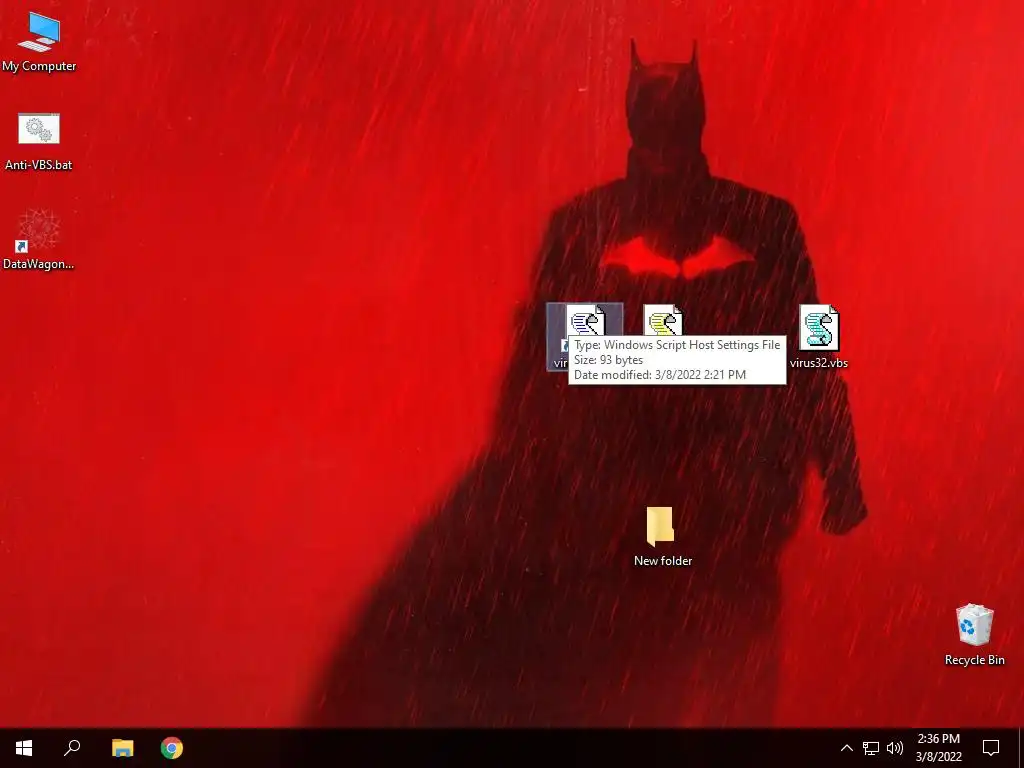1024x768 pixels.
Task: Launch Google Chrome from the taskbar
Action: [172, 748]
